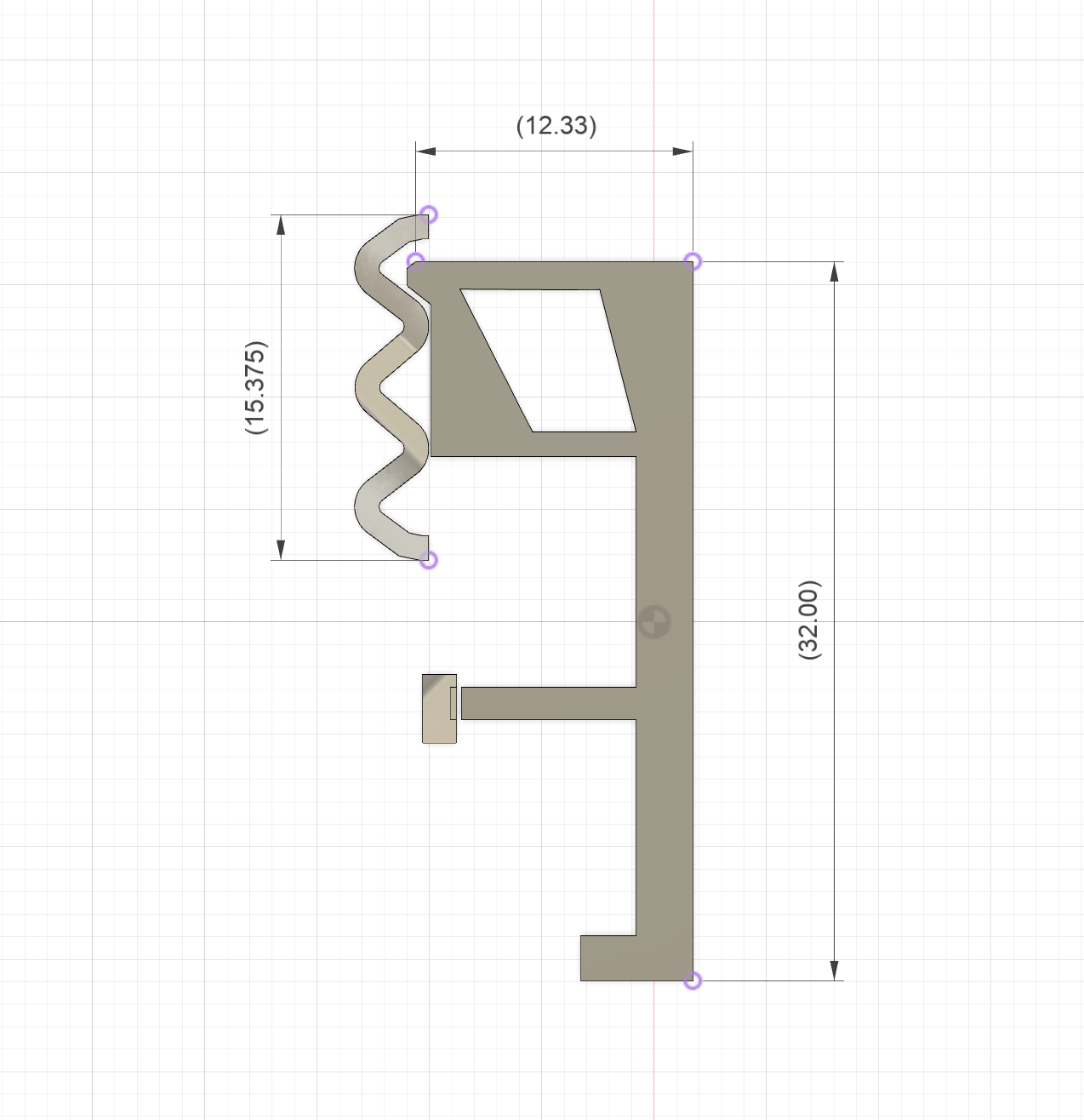This screenshot has height=1120, width=1084.
Task: Select the small rectangular cap on the arm
Action: [439, 708]
